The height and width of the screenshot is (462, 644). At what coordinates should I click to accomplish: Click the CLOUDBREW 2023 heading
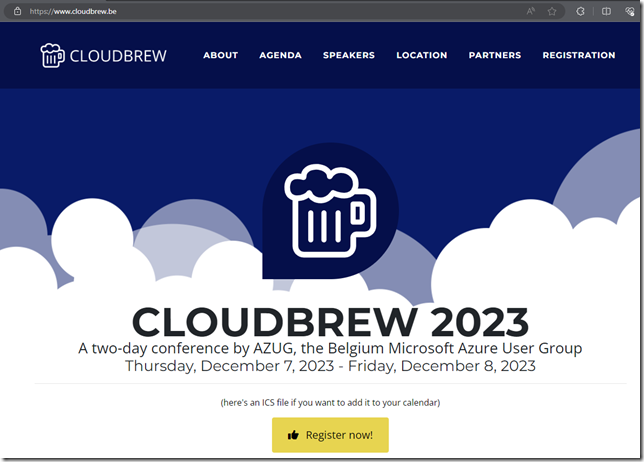(x=331, y=322)
